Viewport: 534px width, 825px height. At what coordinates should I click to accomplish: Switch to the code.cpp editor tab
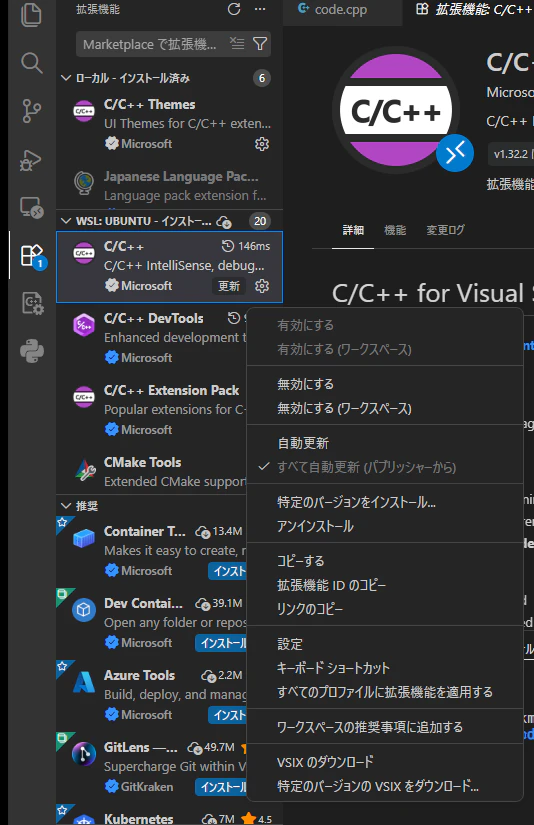[342, 9]
